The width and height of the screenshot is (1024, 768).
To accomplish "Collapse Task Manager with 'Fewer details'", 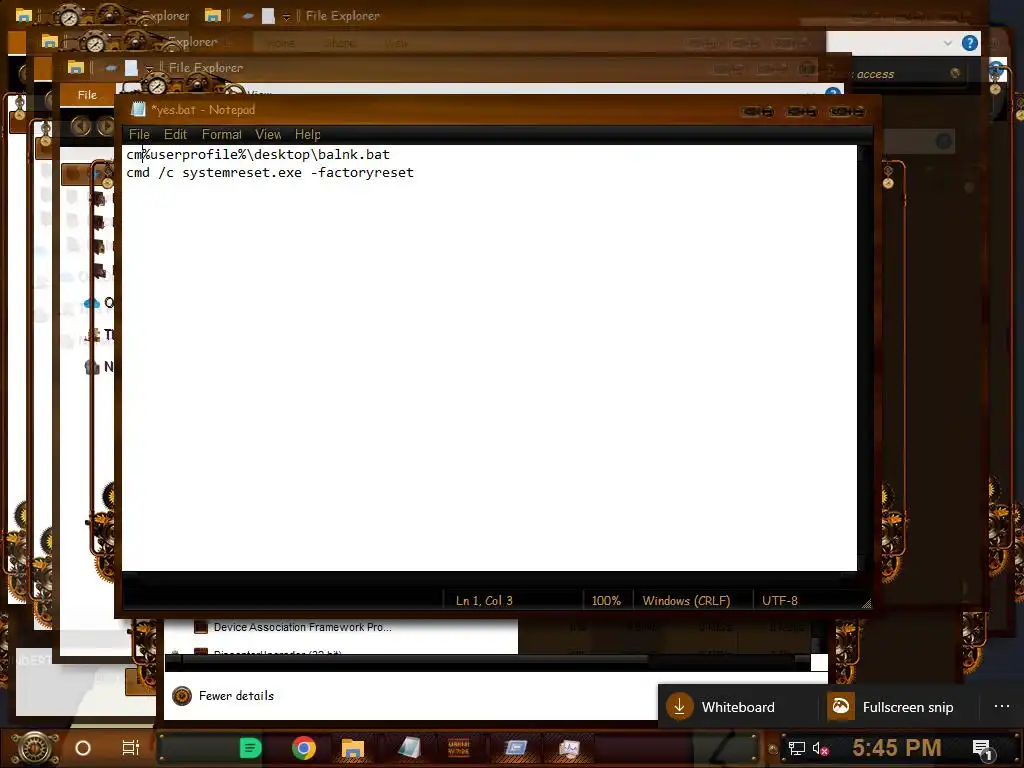I will [x=223, y=696].
